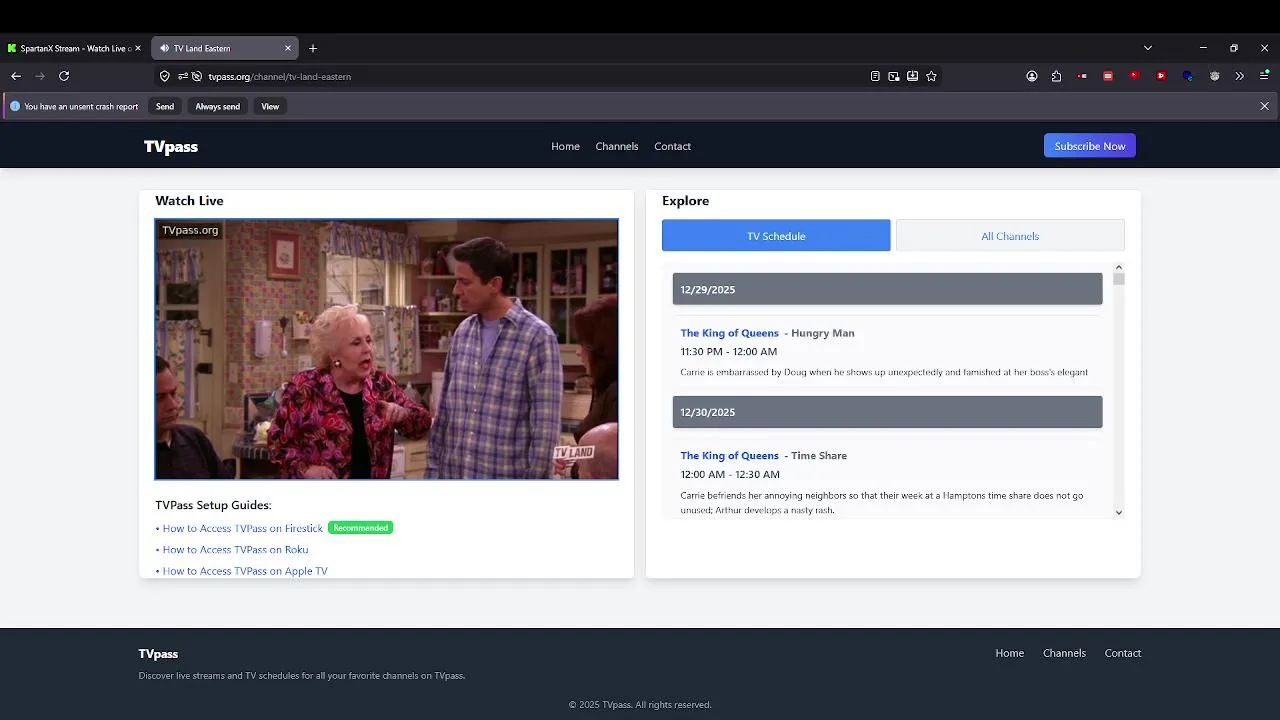Click the red heart-shaped extension icon

point(1134,76)
